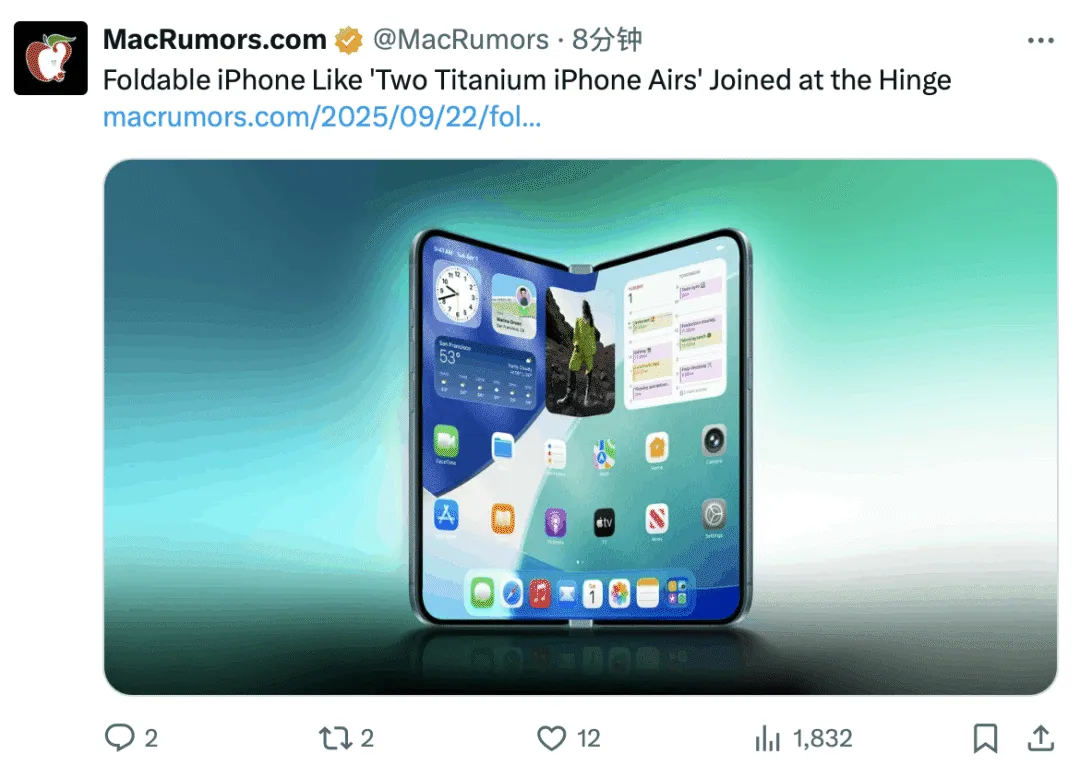
Task: Click the 1,832 view count
Action: [822, 738]
